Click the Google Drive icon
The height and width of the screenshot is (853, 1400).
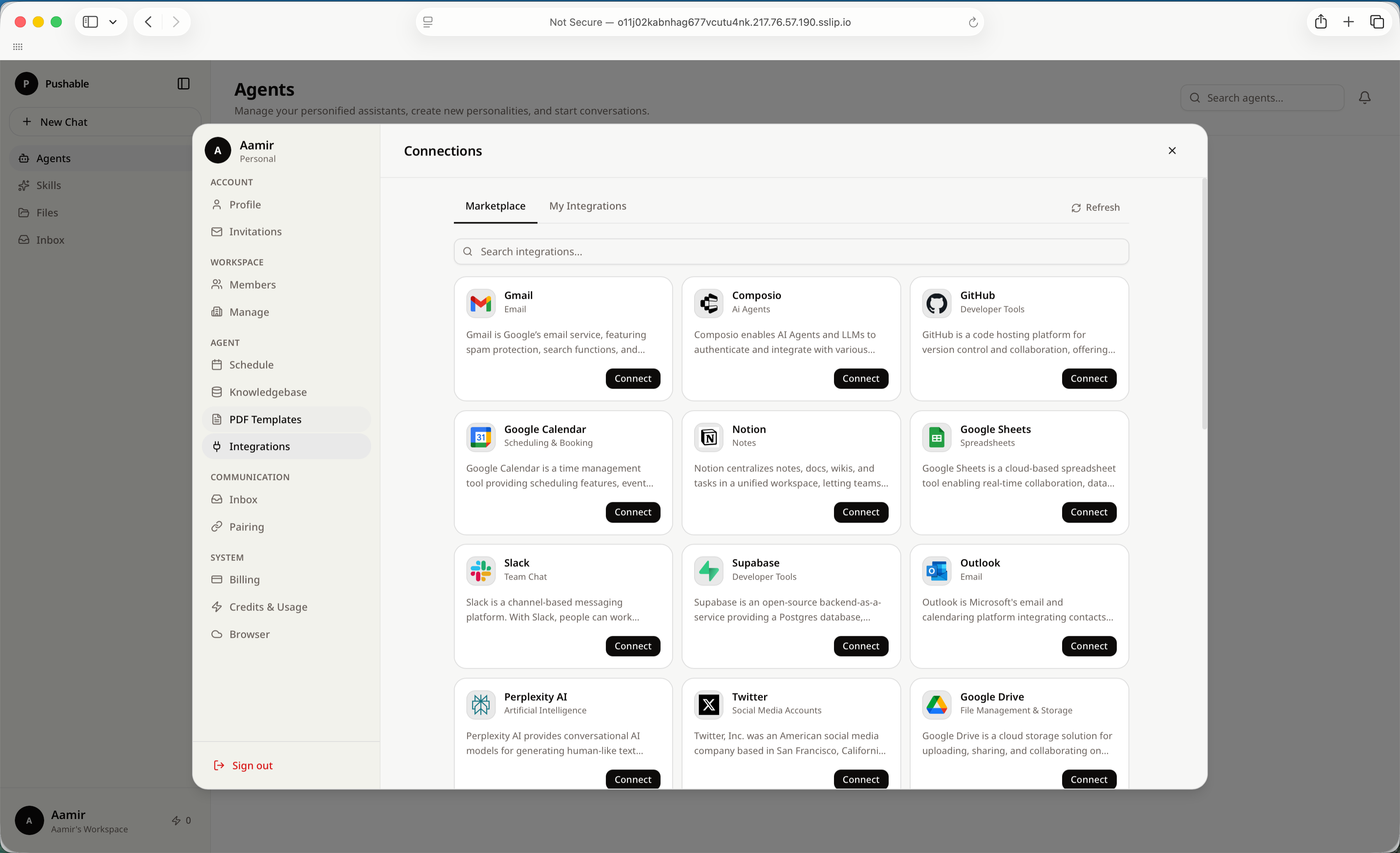pos(936,704)
